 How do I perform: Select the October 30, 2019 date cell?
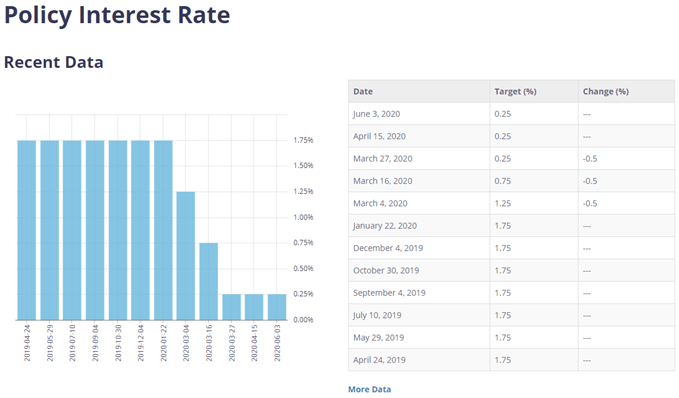click(419, 271)
